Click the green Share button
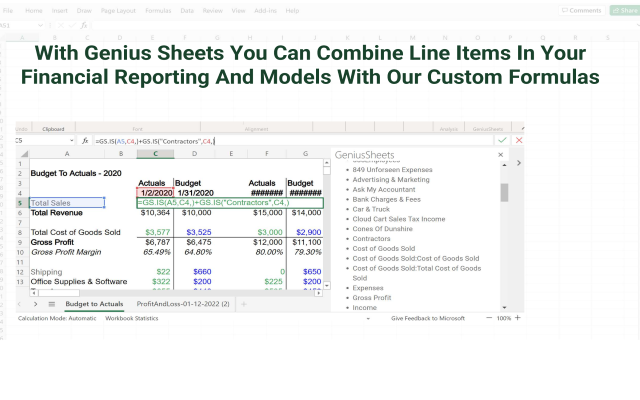 624,10
